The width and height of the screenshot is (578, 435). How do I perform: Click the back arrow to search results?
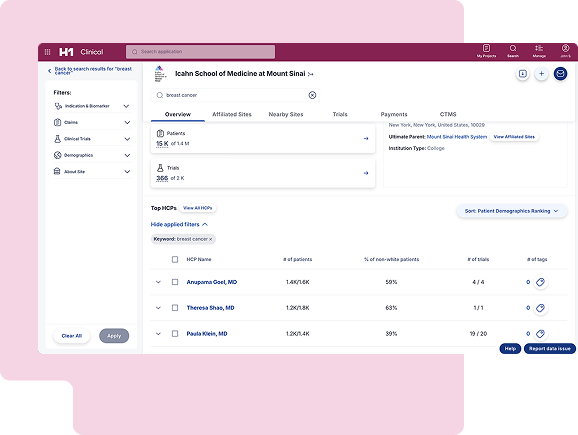click(50, 71)
